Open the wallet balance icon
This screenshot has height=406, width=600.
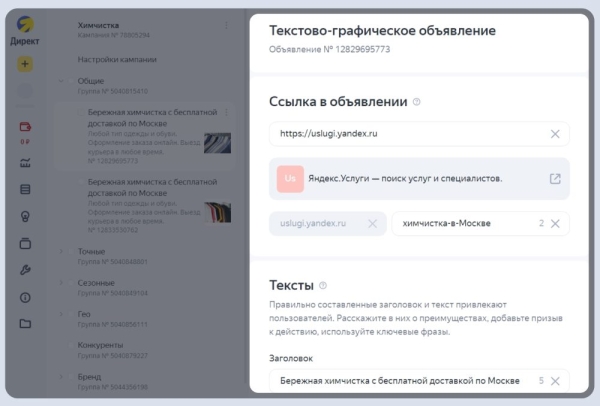tap(25, 127)
